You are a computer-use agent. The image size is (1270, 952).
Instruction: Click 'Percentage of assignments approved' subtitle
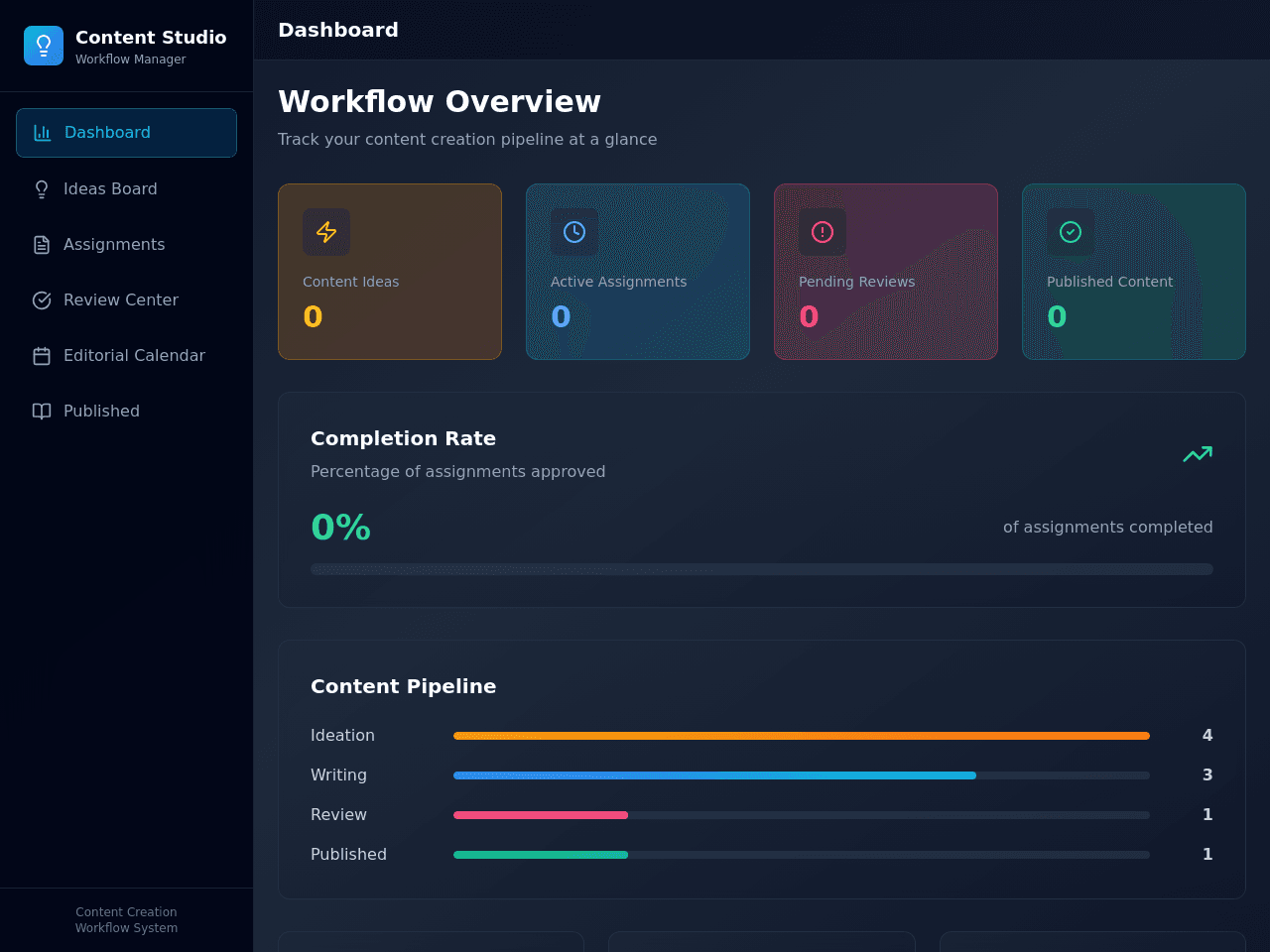point(457,472)
